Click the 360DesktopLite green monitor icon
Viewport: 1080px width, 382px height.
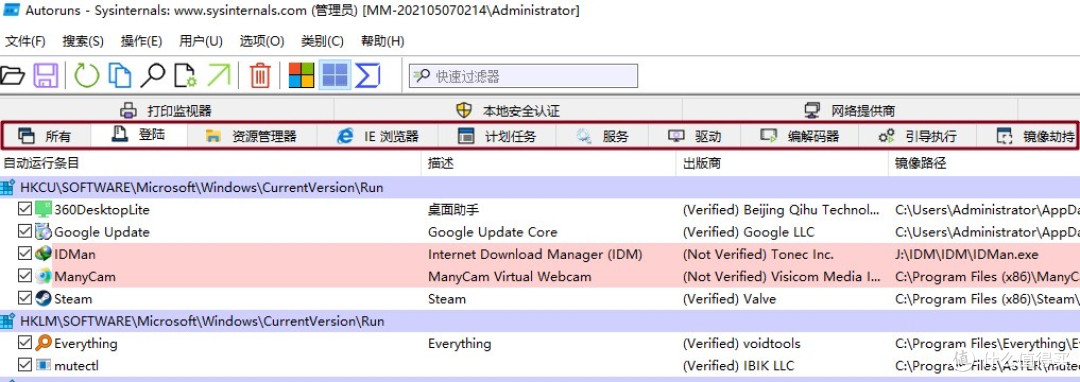(x=43, y=209)
